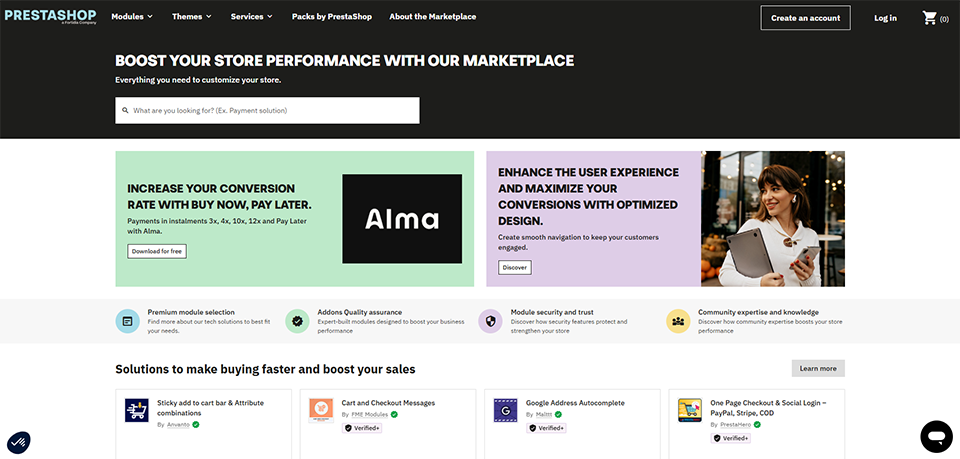Click the shopping cart icon

[930, 18]
